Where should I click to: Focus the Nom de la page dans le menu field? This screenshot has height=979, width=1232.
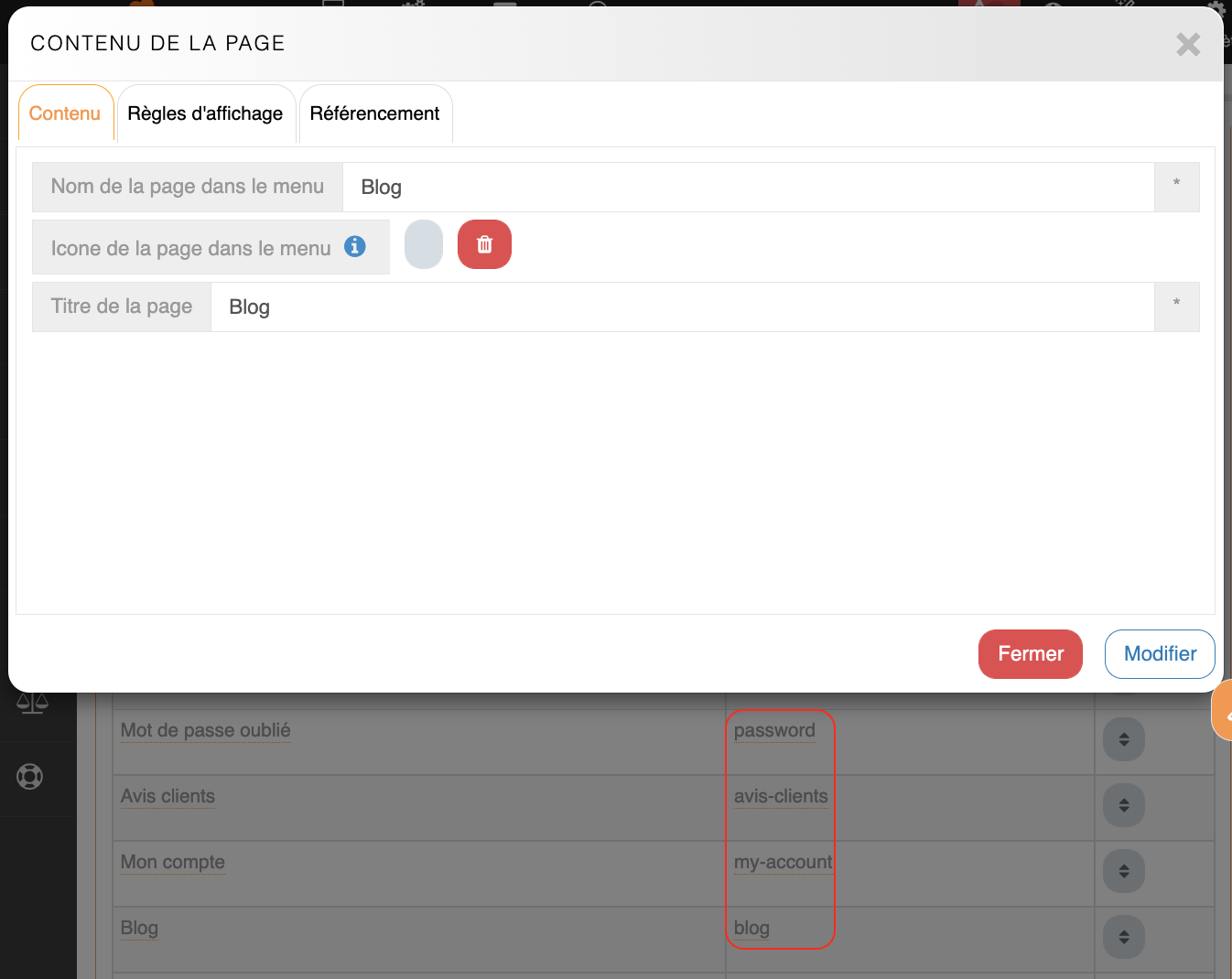click(x=747, y=188)
